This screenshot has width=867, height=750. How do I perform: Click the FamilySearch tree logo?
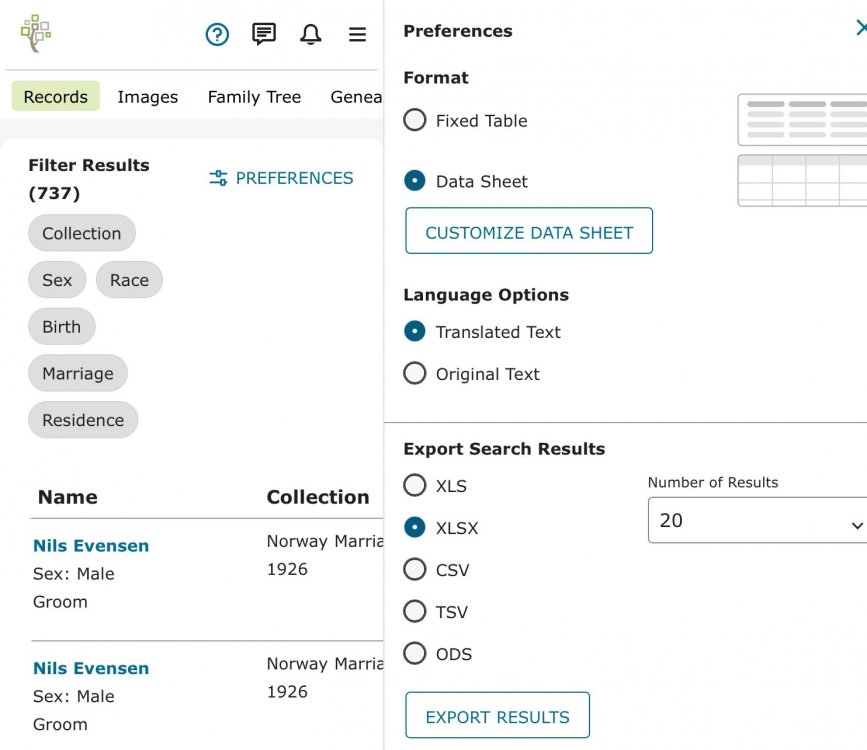tap(36, 34)
